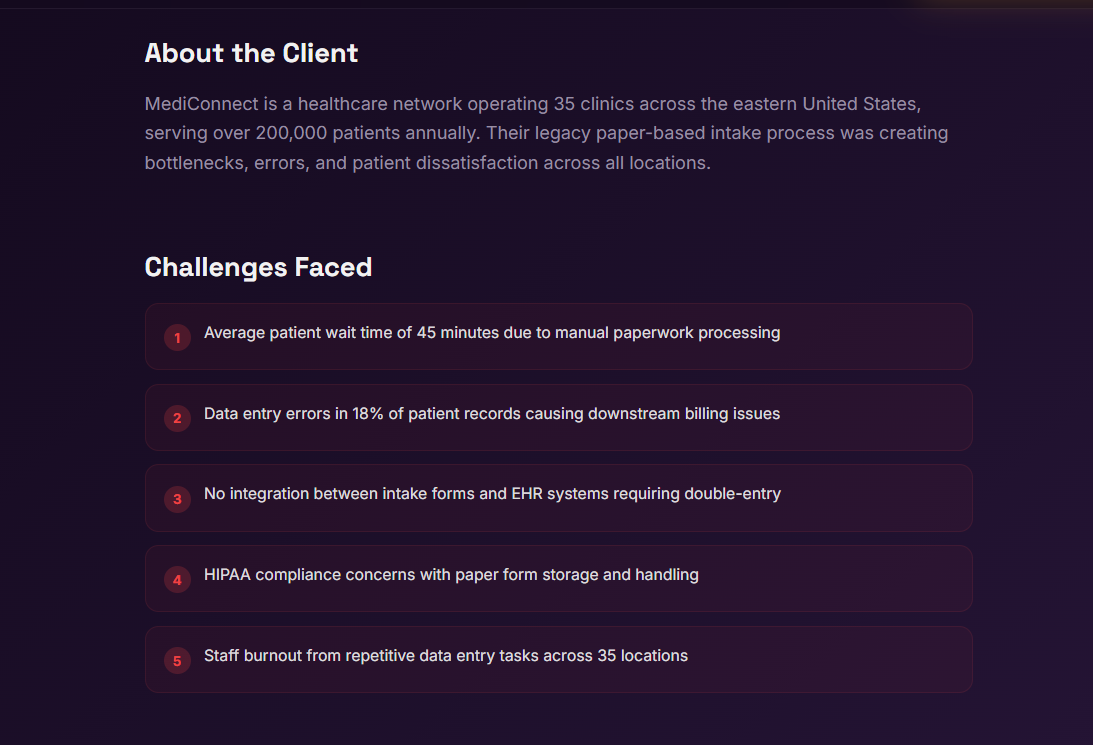Click the EHR integration challenge text

click(x=491, y=494)
